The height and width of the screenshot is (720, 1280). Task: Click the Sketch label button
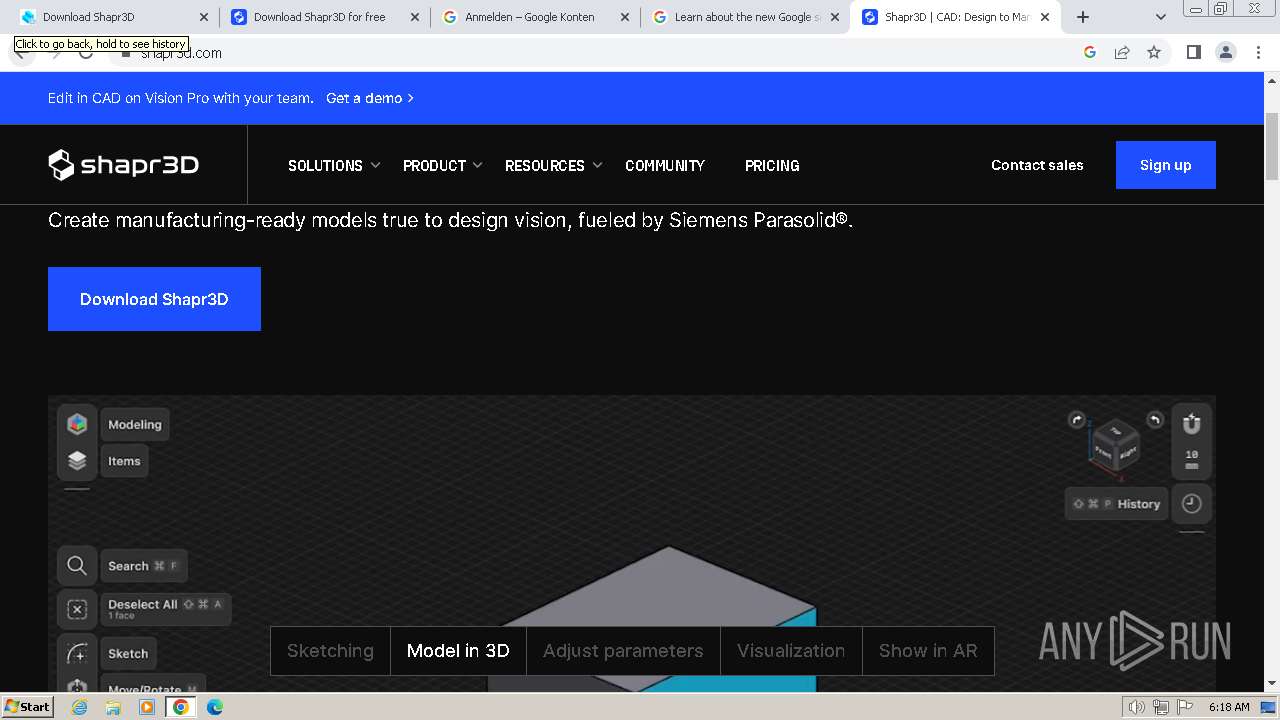[128, 654]
